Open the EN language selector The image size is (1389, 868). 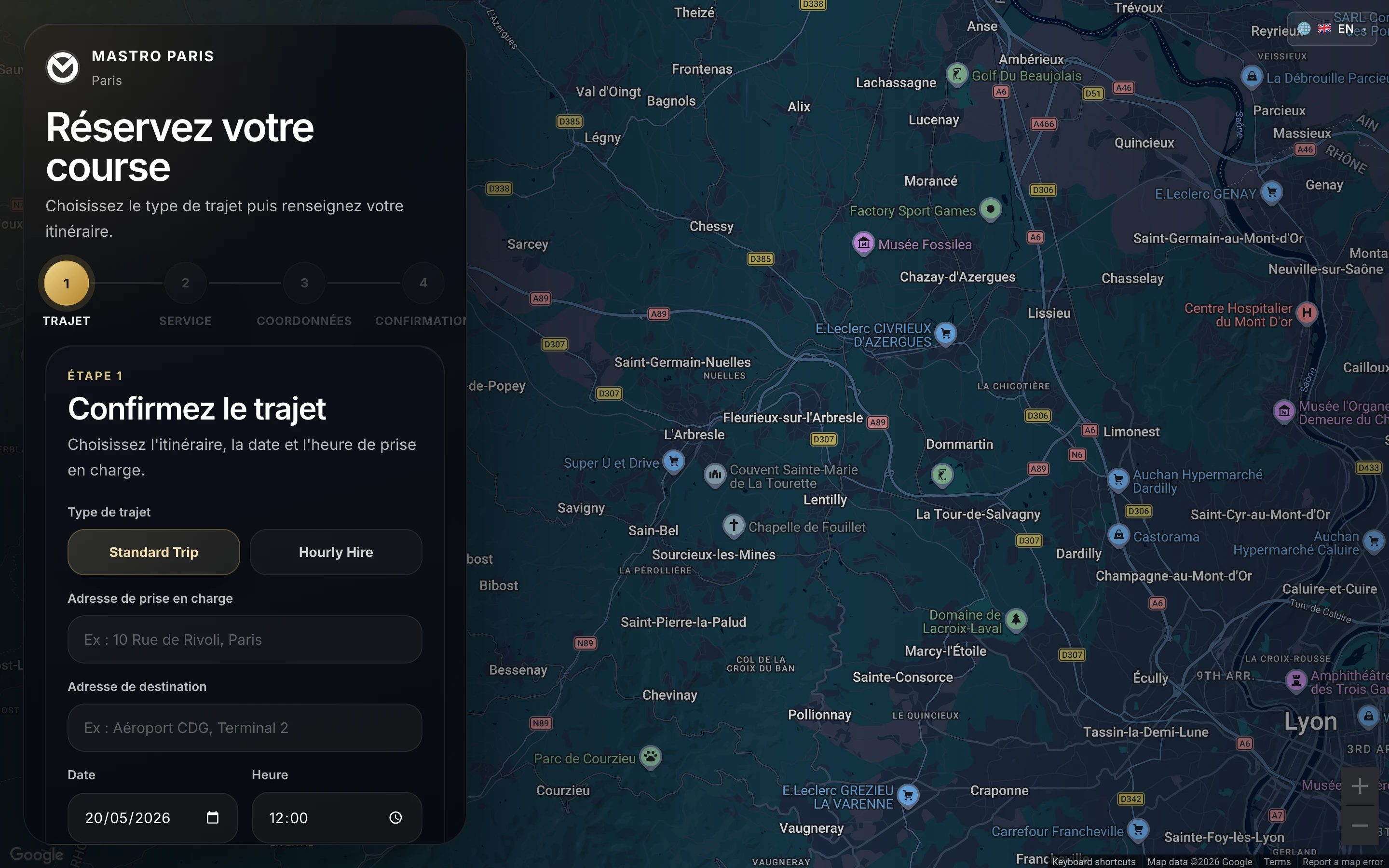click(x=1331, y=29)
